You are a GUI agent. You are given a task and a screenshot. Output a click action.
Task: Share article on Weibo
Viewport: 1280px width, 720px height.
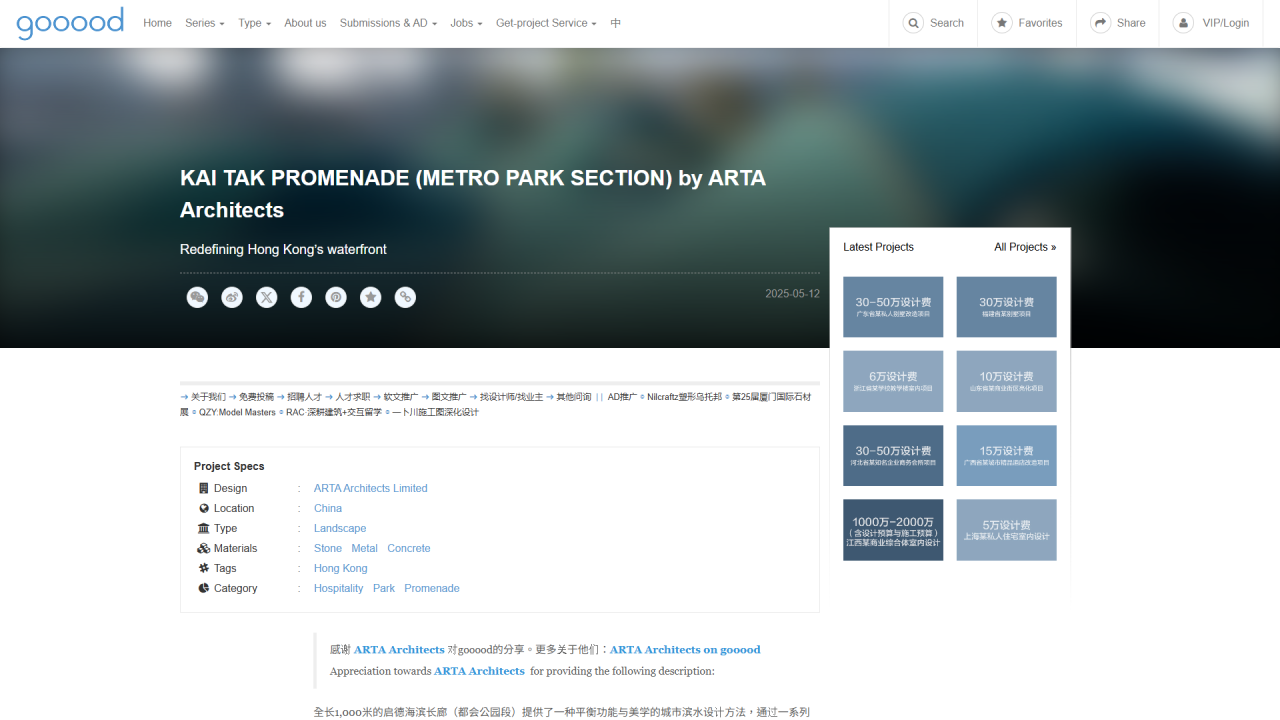[x=232, y=297]
